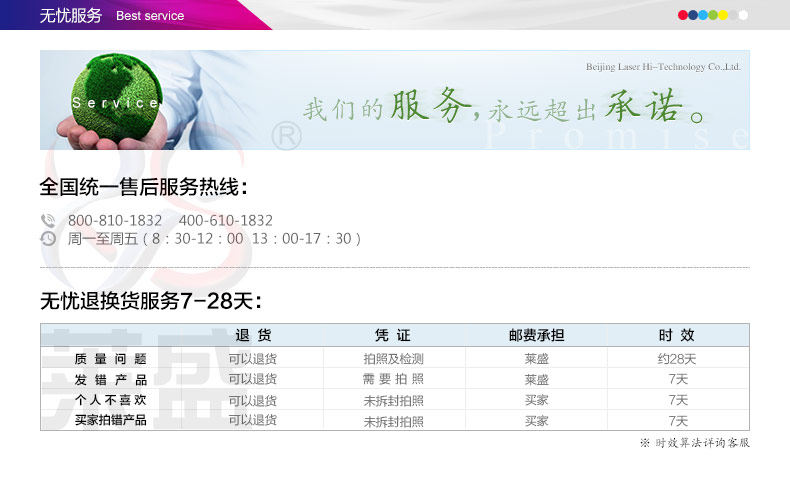The image size is (790, 480).
Task: Select the dark blue color dot
Action: click(x=693, y=15)
